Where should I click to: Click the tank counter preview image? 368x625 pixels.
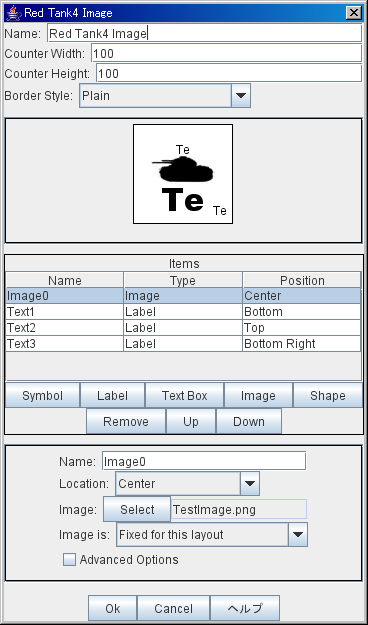click(183, 174)
